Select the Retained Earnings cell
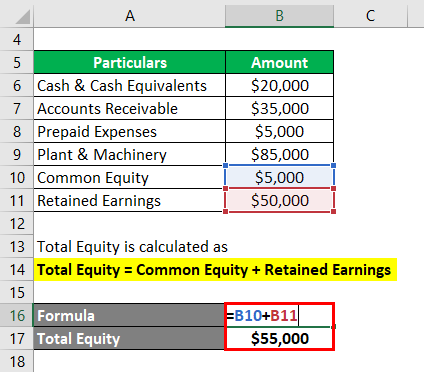 [129, 200]
